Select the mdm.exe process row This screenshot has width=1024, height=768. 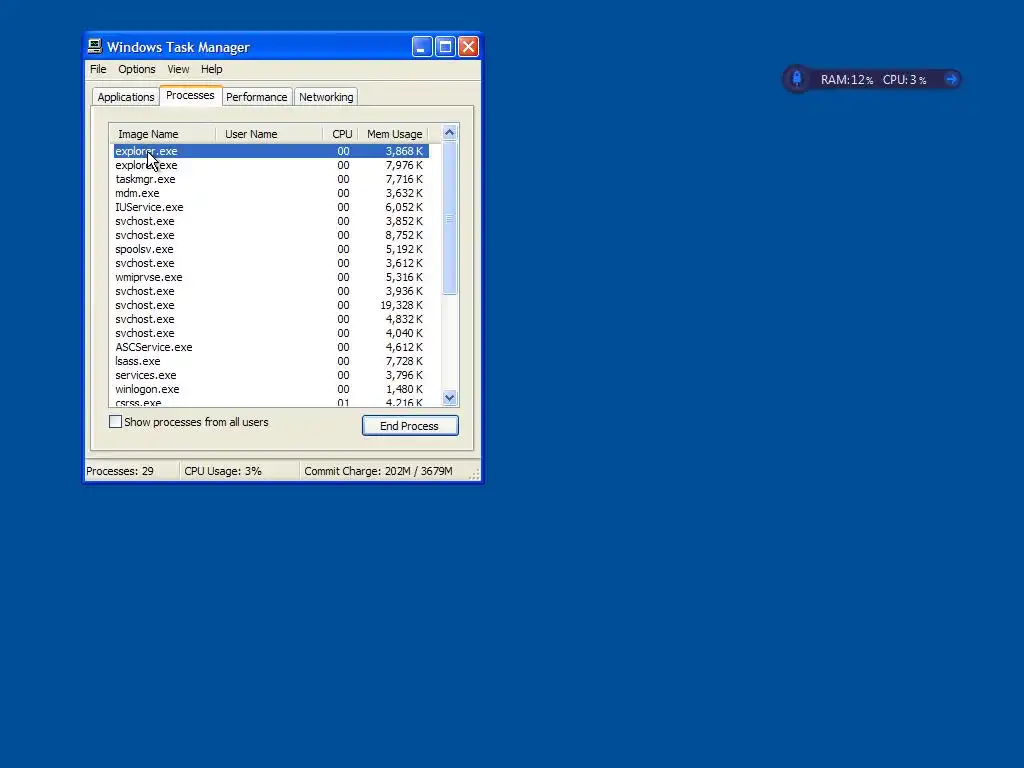click(271, 193)
